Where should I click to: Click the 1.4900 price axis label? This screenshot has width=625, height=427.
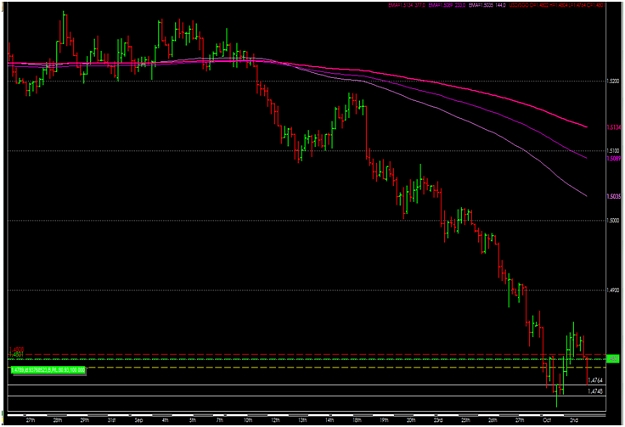(x=613, y=290)
